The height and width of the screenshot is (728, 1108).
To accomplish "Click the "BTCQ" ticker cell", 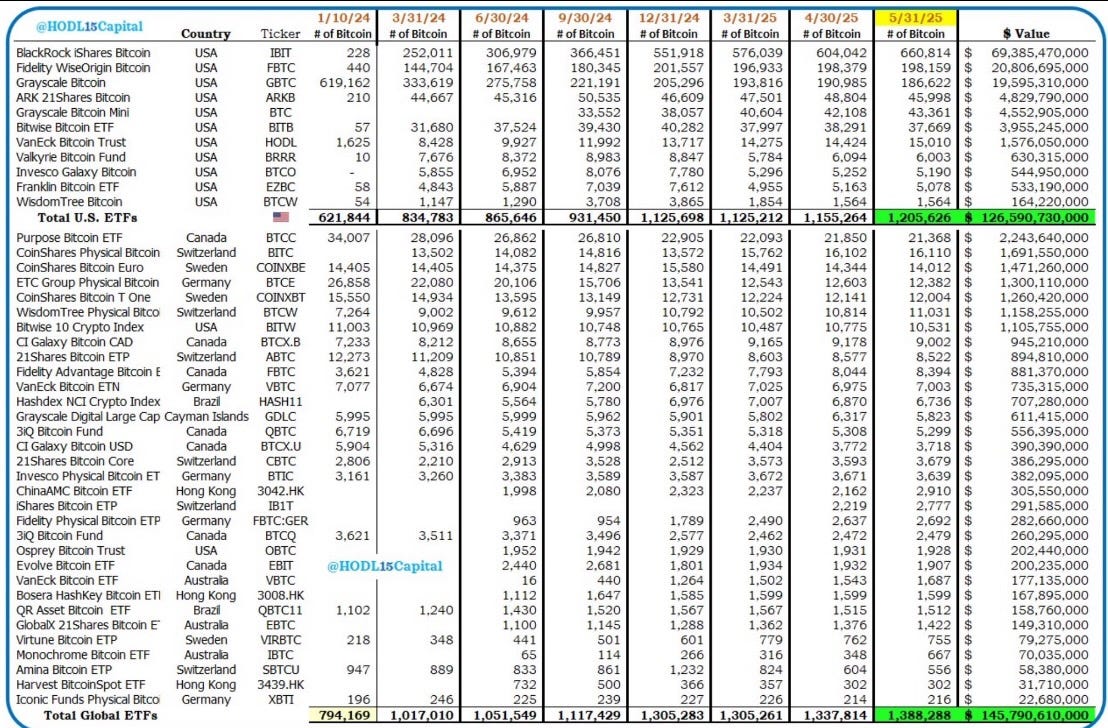I will (281, 536).
